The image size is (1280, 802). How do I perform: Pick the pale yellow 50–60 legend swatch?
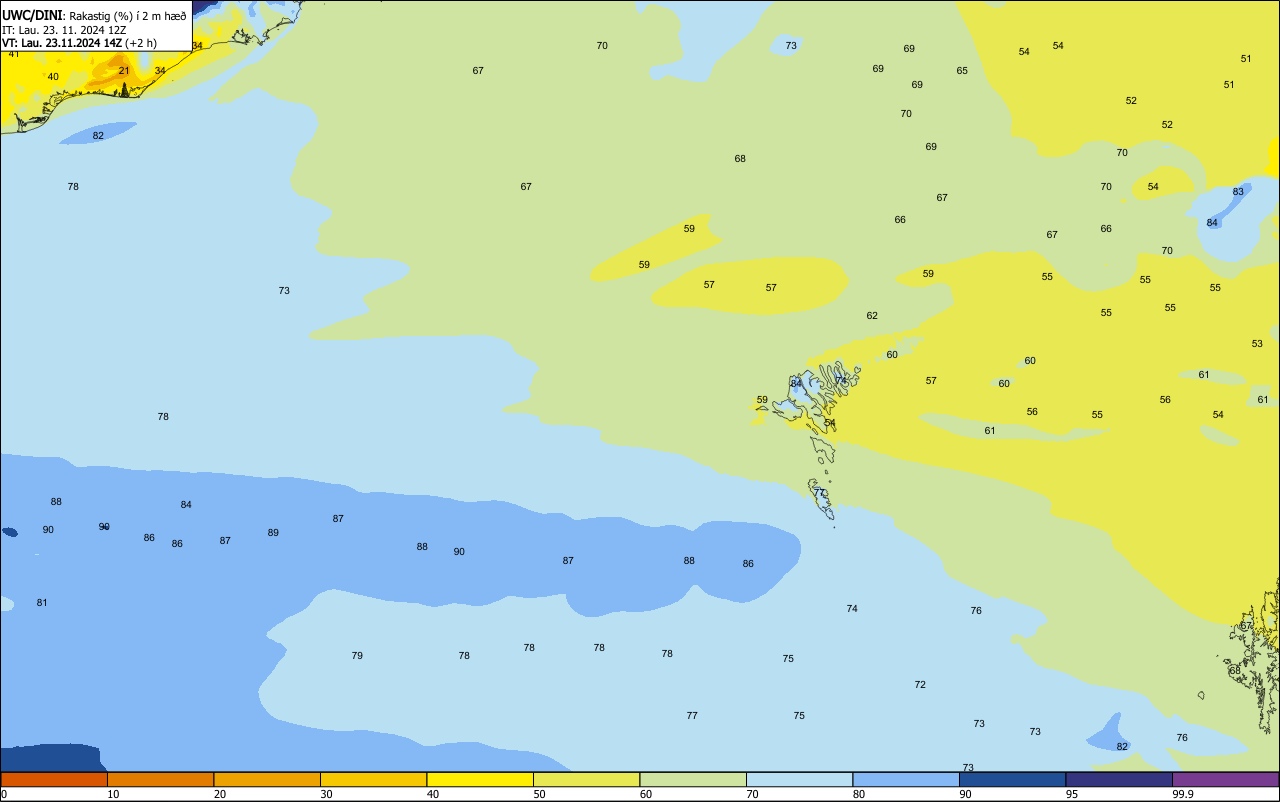pyautogui.click(x=586, y=779)
